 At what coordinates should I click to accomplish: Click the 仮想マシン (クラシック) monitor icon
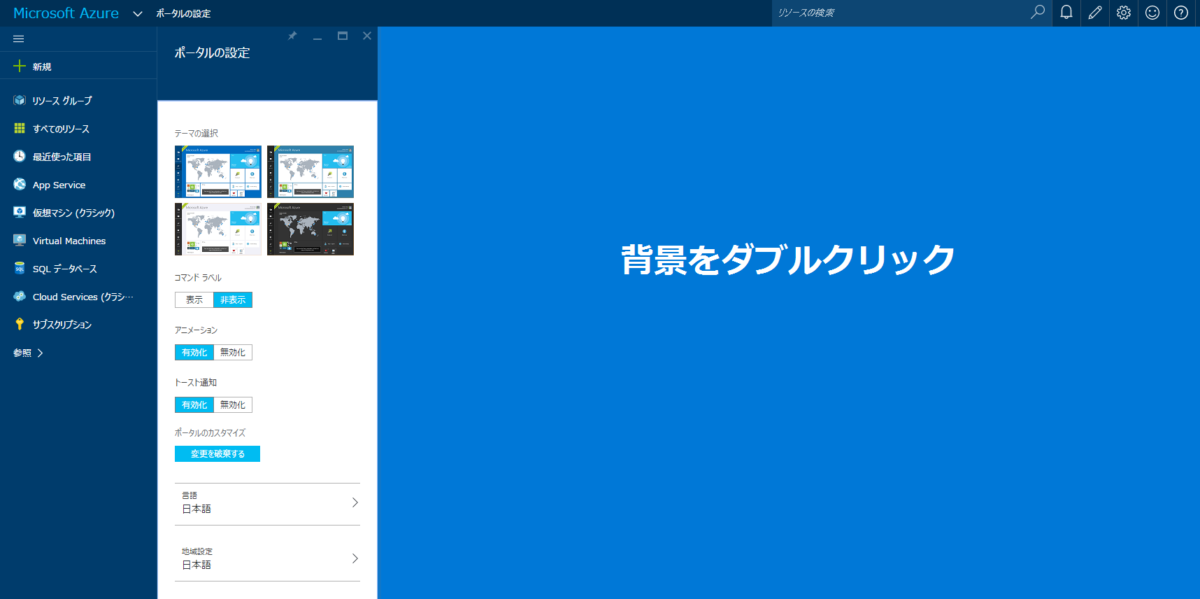click(x=19, y=213)
